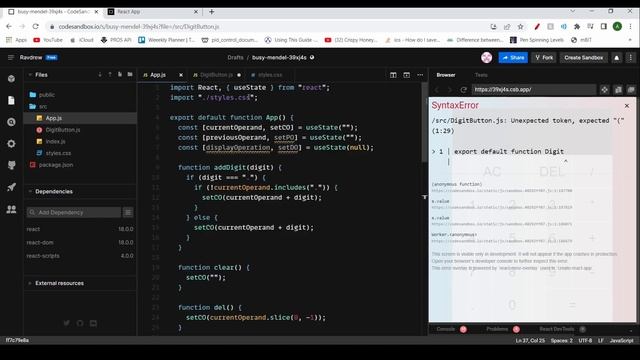640x360 pixels.
Task: Select App.js in the file tree
Action: tap(80, 118)
